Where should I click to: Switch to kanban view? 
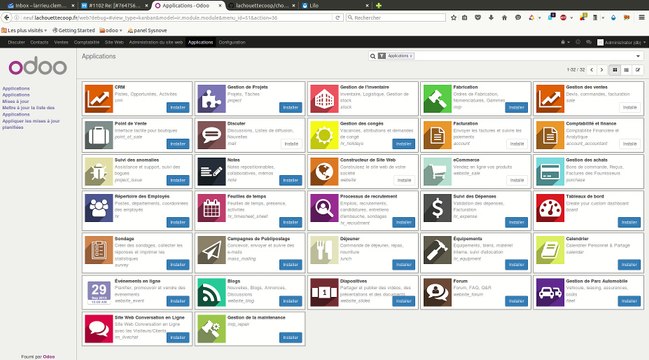coord(615,70)
